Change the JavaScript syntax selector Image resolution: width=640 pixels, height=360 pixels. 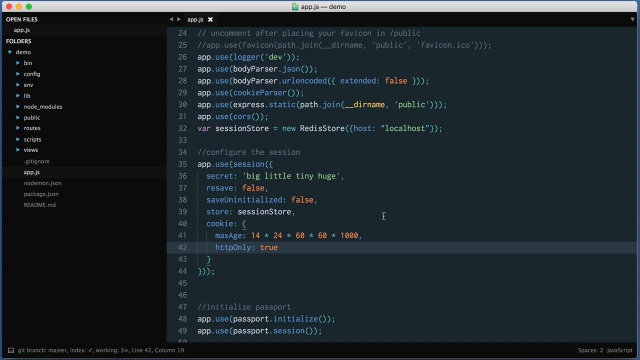point(620,350)
